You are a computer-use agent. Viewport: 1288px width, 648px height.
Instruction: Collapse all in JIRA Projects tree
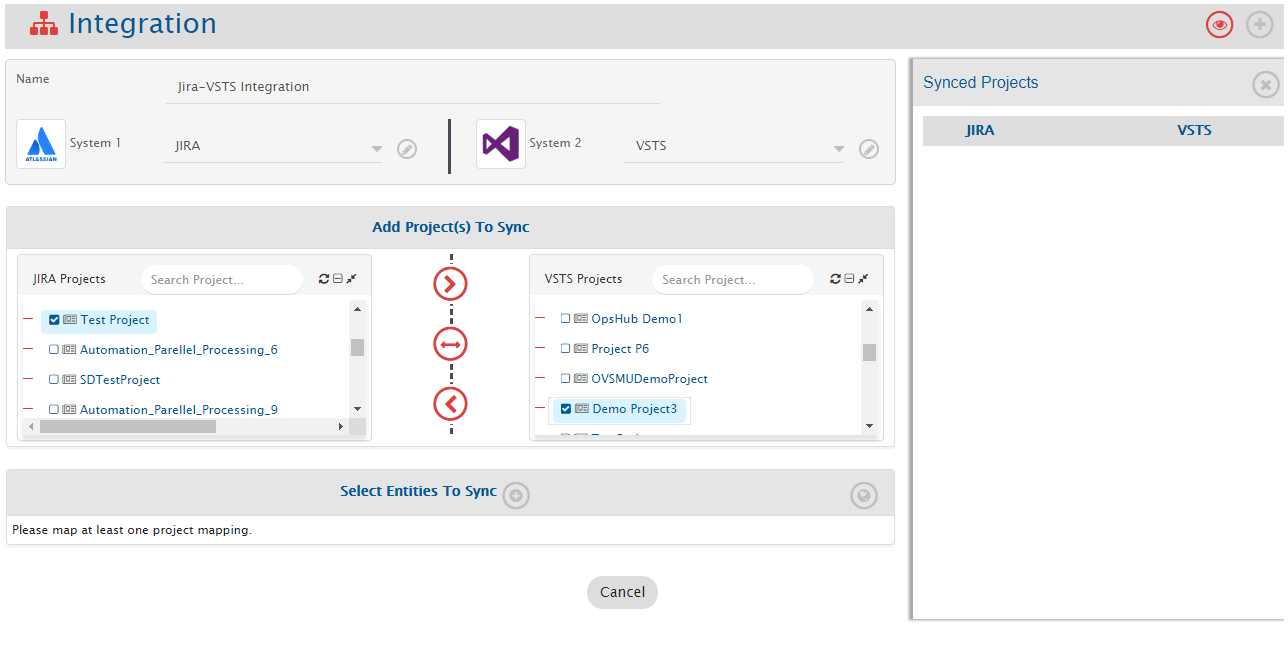pyautogui.click(x=338, y=279)
